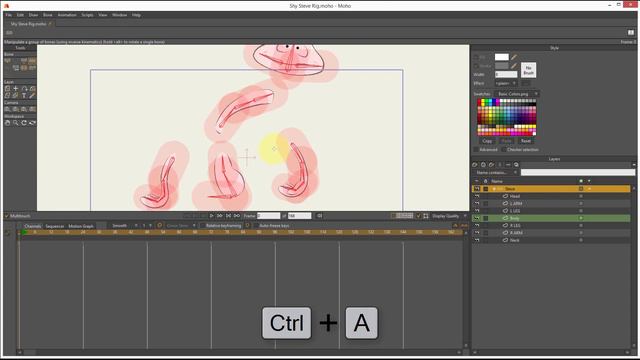
Task: Toggle the Fill checkbox in Style panel
Action: click(476, 57)
